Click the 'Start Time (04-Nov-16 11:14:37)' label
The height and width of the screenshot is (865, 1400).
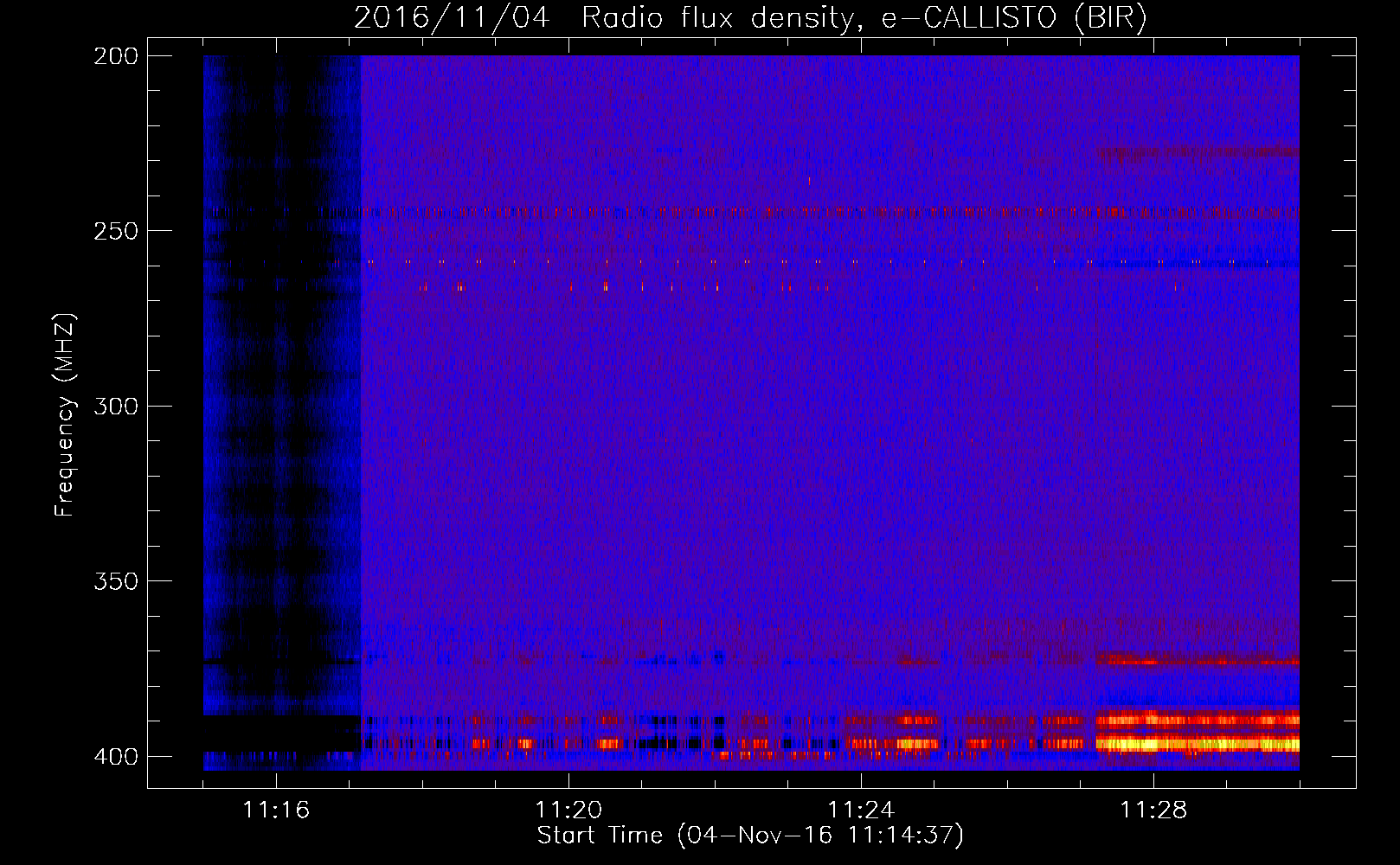click(x=750, y=835)
